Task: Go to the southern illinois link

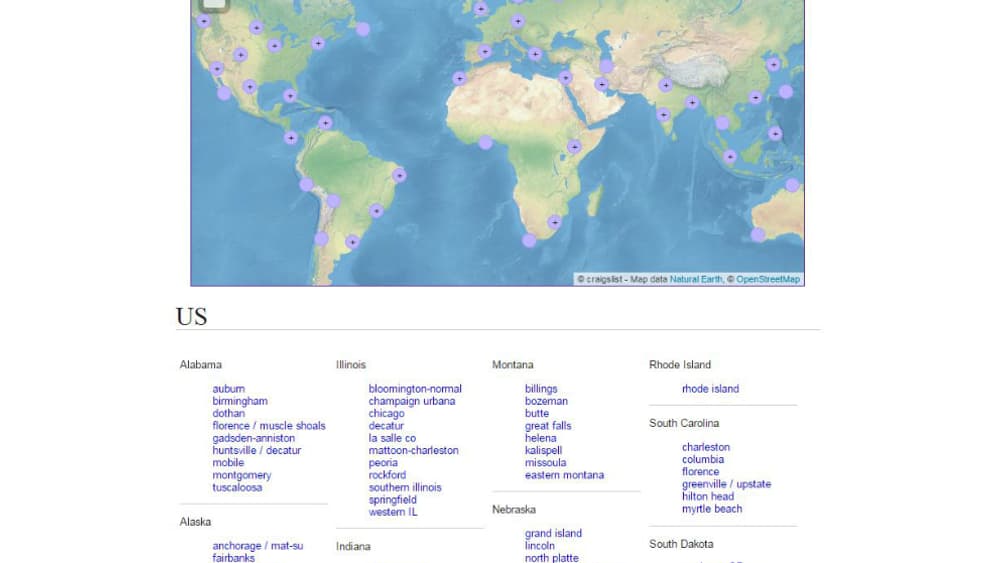Action: tap(404, 487)
